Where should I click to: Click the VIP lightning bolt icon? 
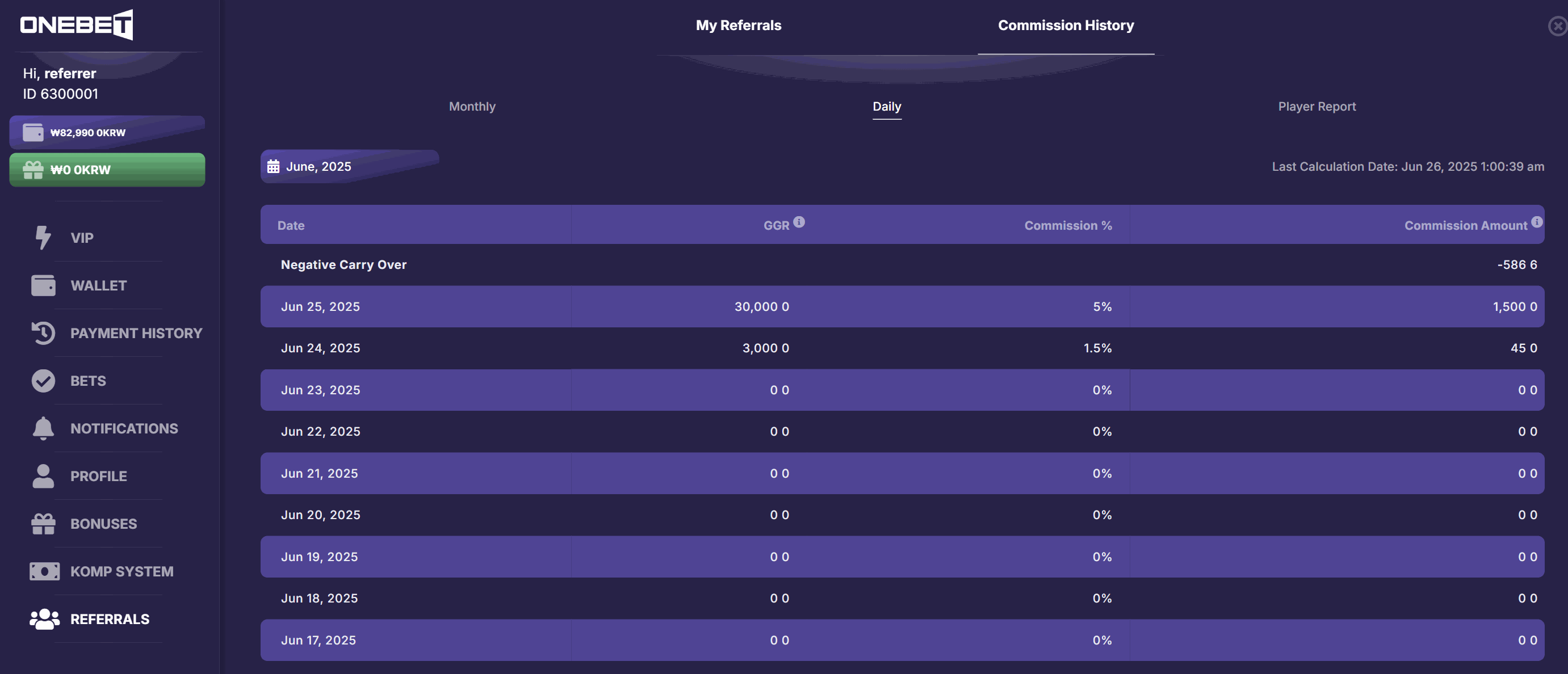[x=43, y=237]
